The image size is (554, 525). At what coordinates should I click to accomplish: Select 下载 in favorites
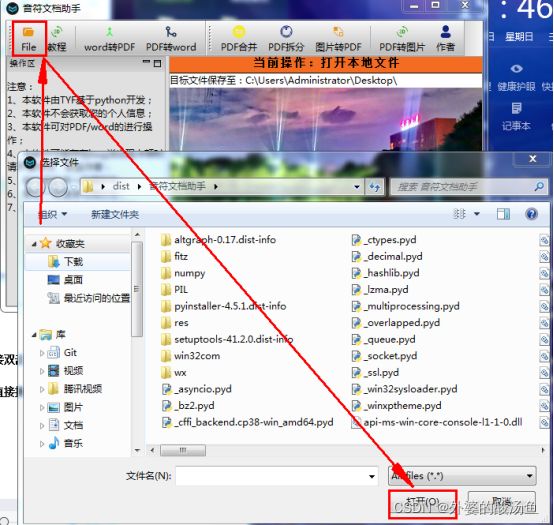[x=66, y=262]
